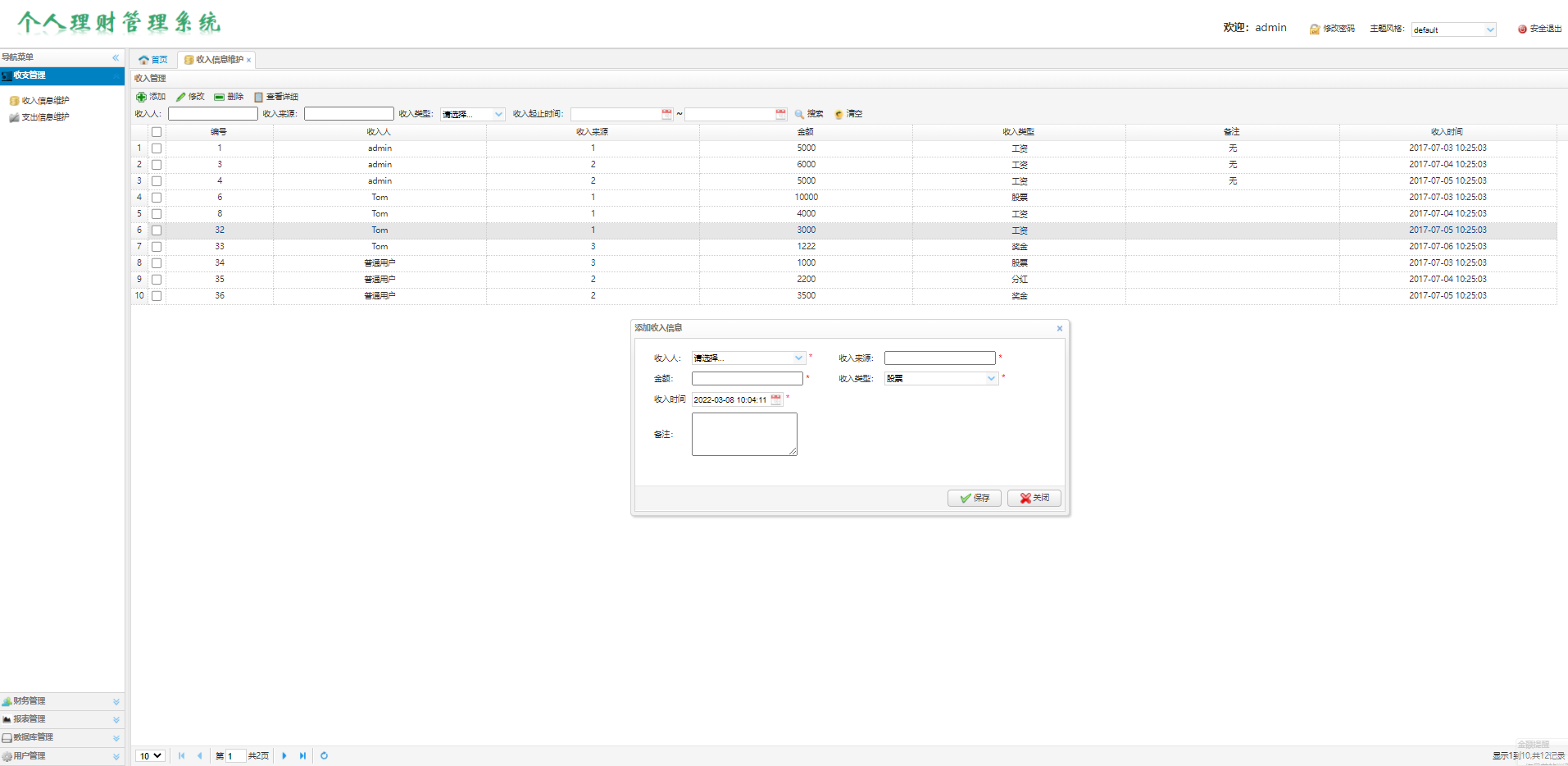Screen dimensions: 1568x766
Task: Click the 备注 textarea in the dialog
Action: (x=744, y=434)
